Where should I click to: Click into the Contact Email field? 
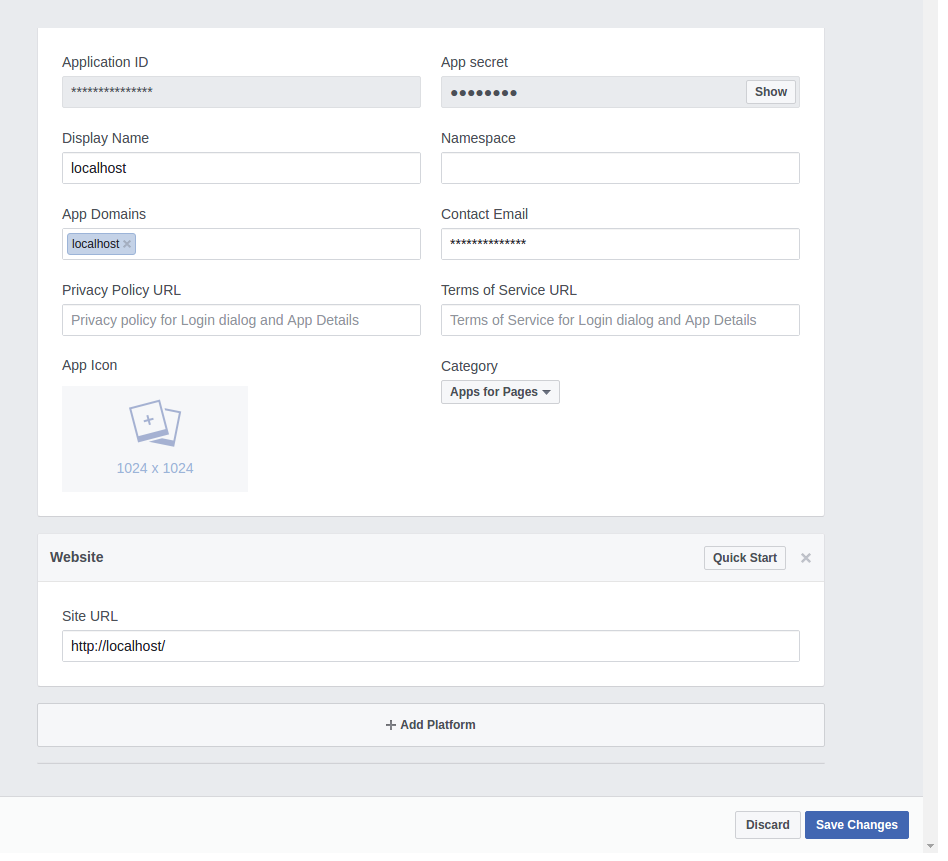(x=620, y=244)
